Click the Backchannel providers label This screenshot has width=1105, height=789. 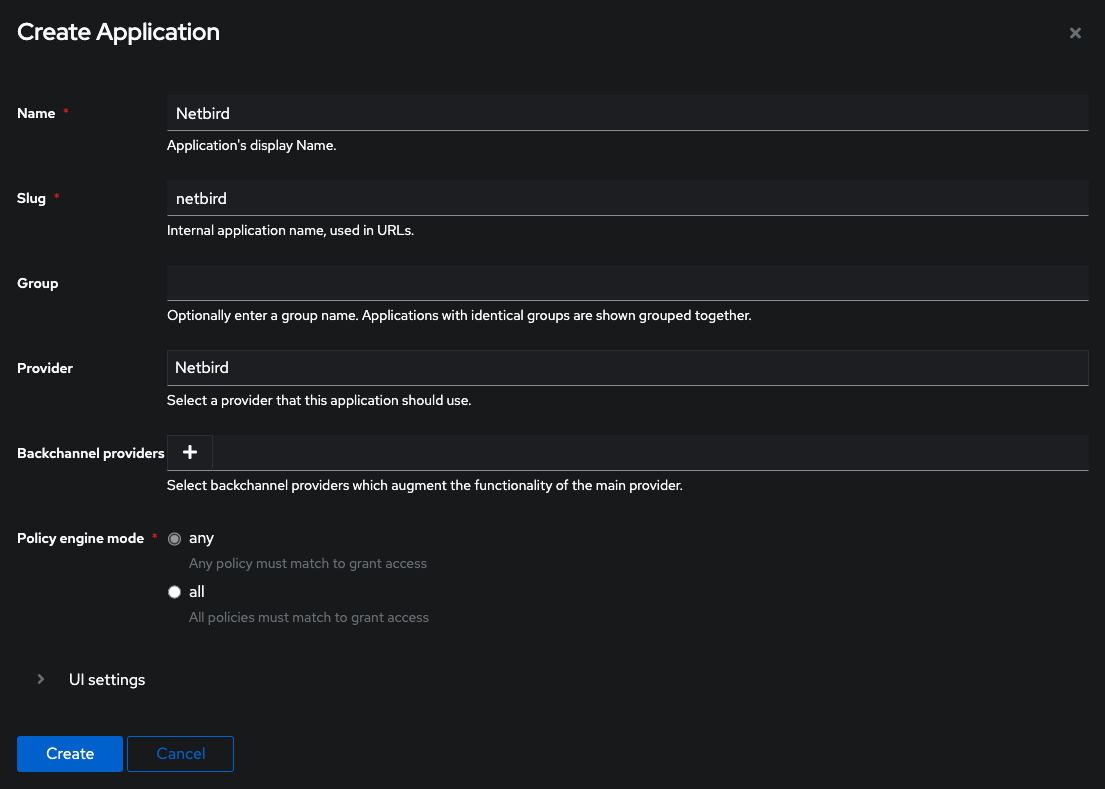[90, 453]
